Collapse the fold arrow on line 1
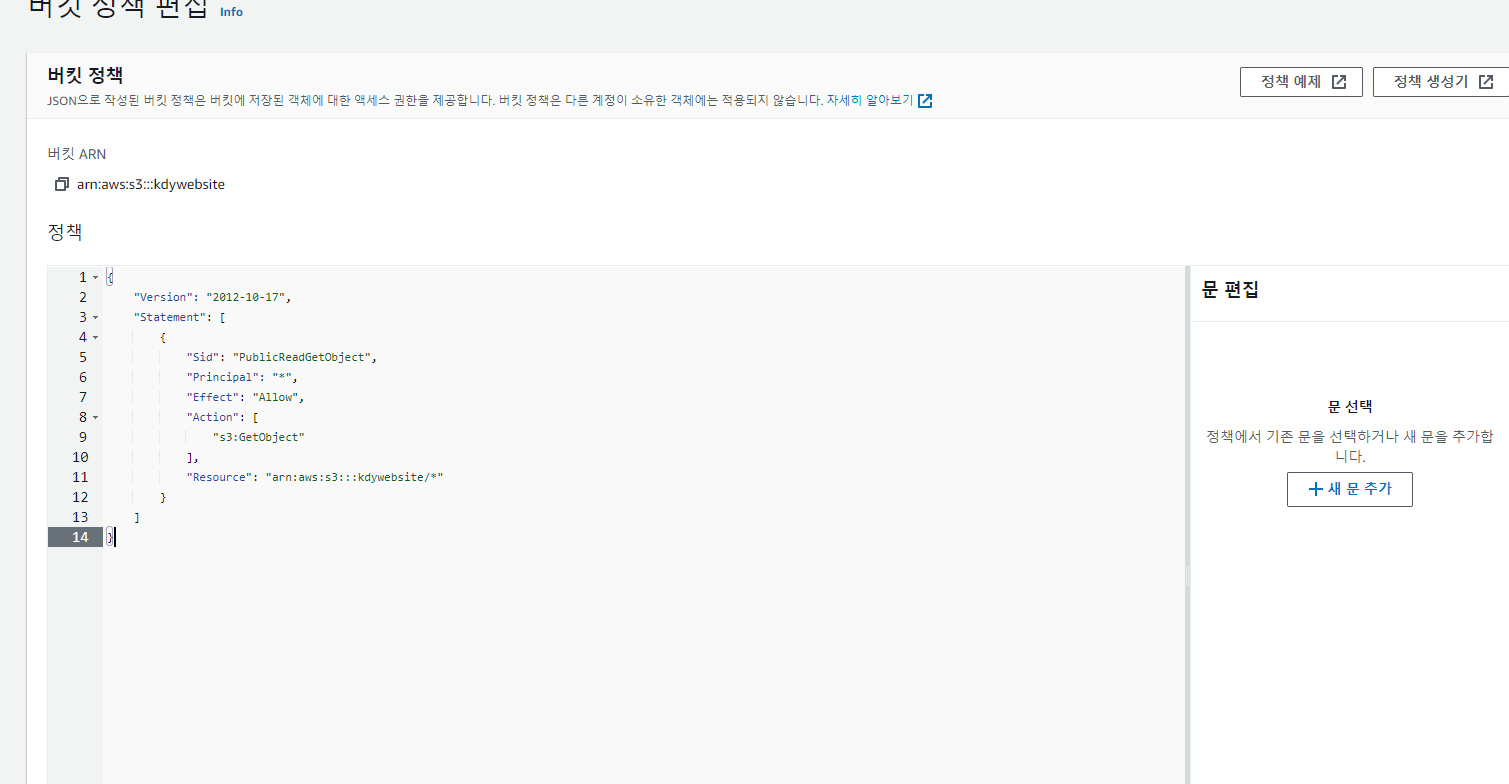This screenshot has width=1509, height=784. click(x=96, y=277)
